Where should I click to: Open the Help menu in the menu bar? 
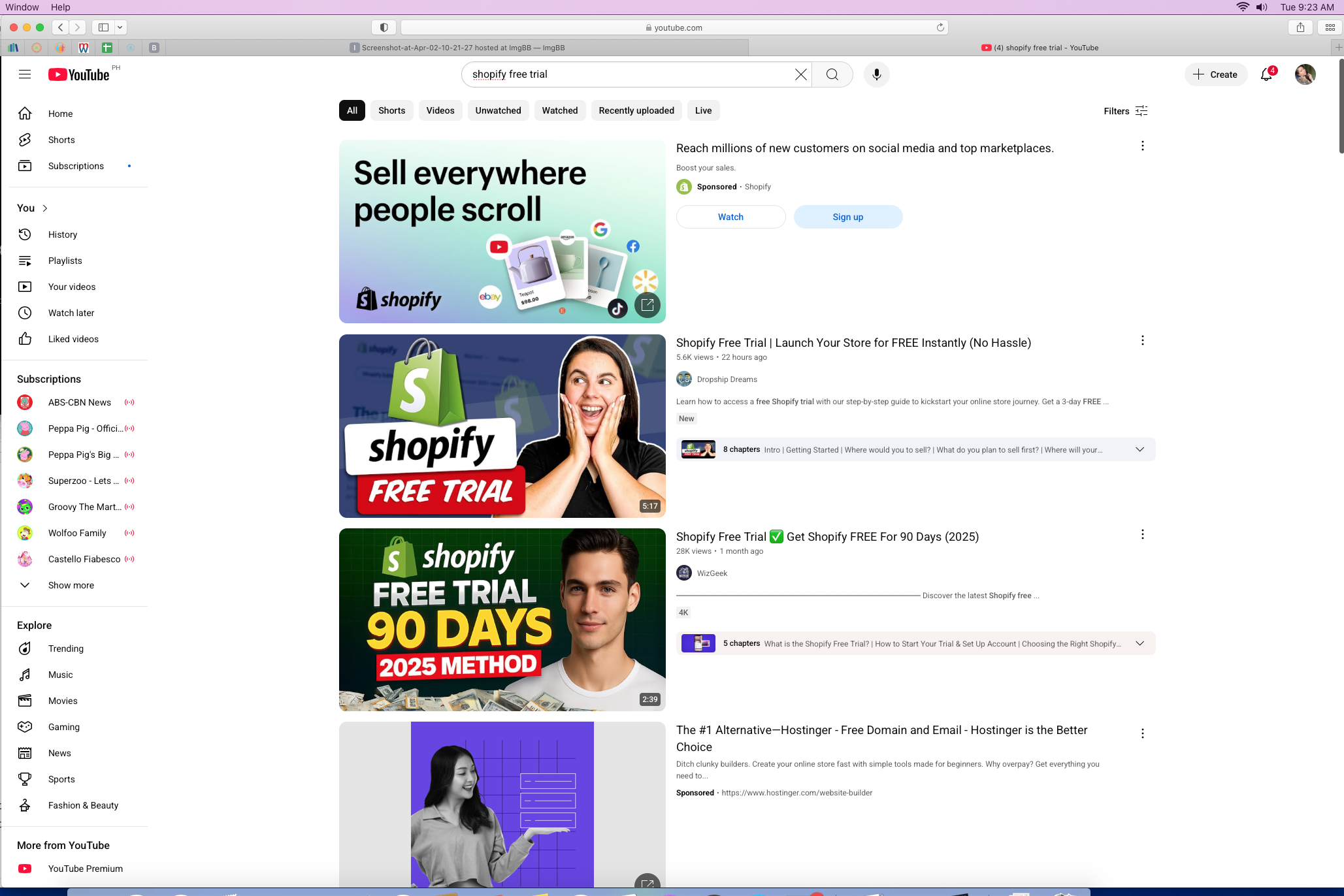61,7
